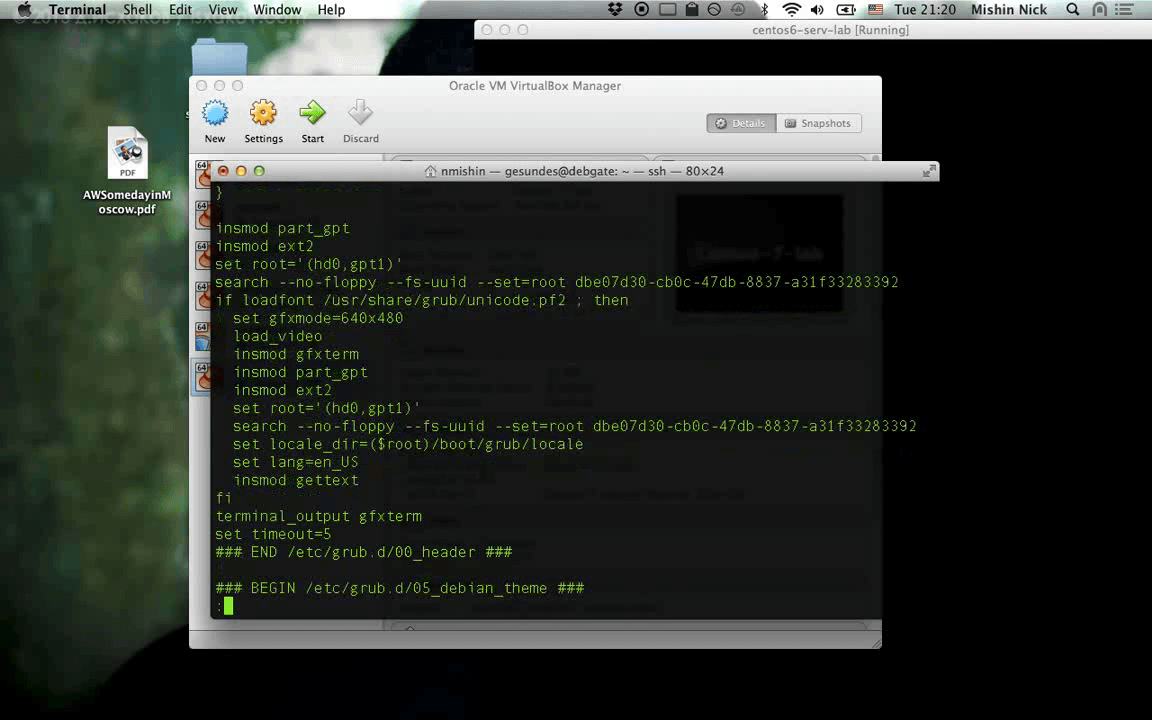Select the blue folder on the desktop

point(219,57)
